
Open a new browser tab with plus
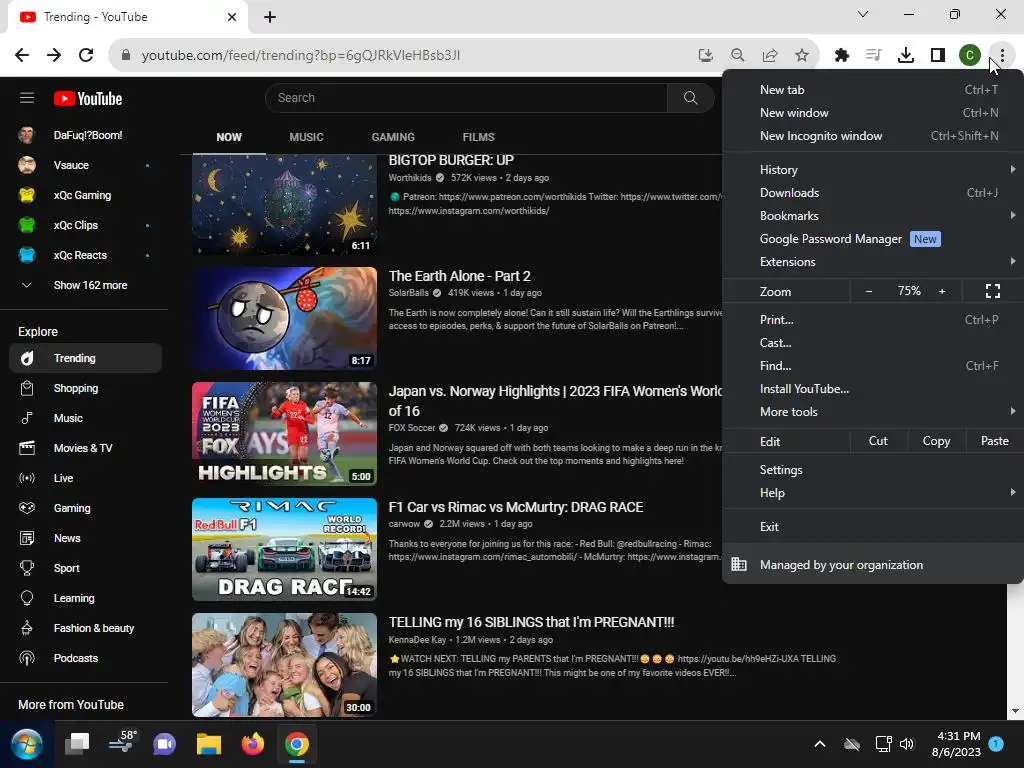(x=270, y=17)
